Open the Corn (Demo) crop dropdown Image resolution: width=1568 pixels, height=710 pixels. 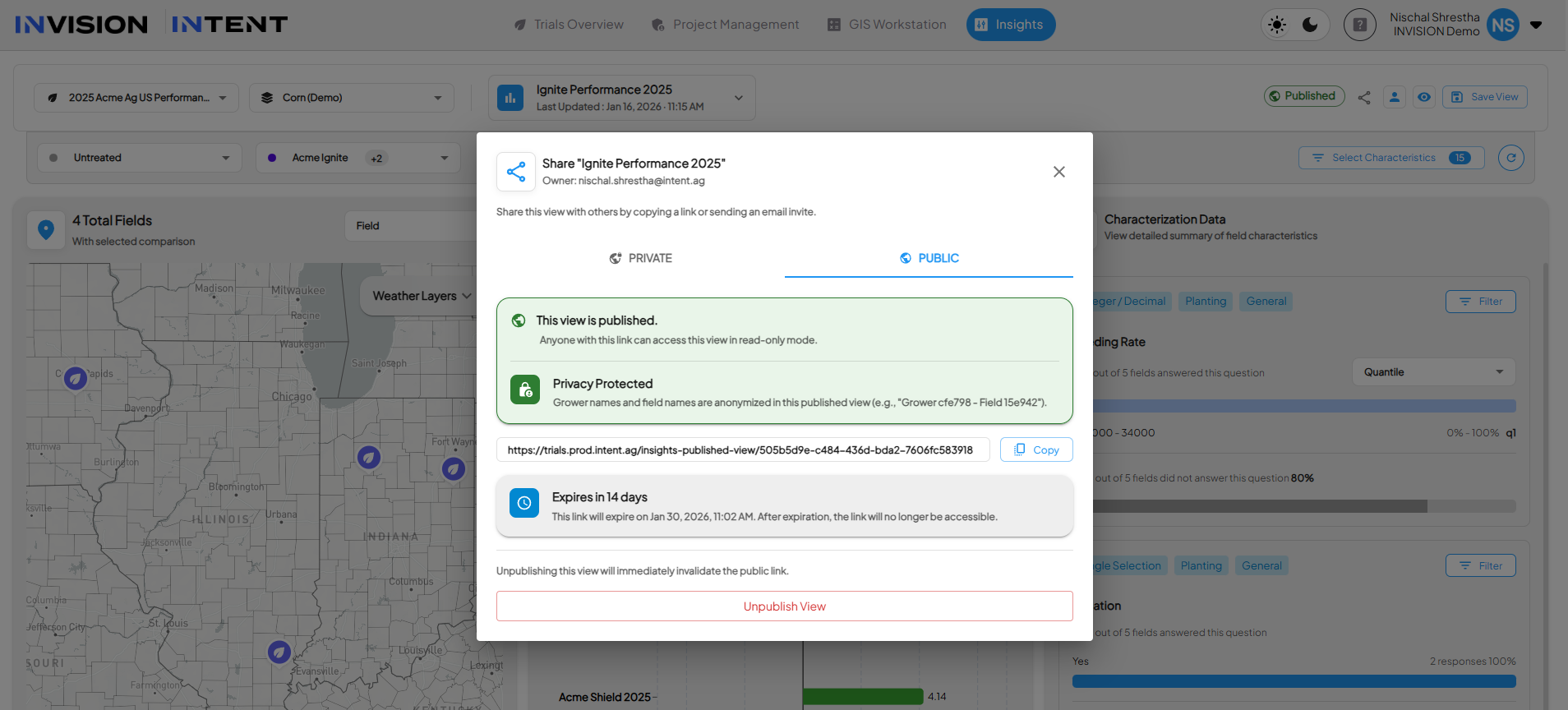[x=351, y=98]
